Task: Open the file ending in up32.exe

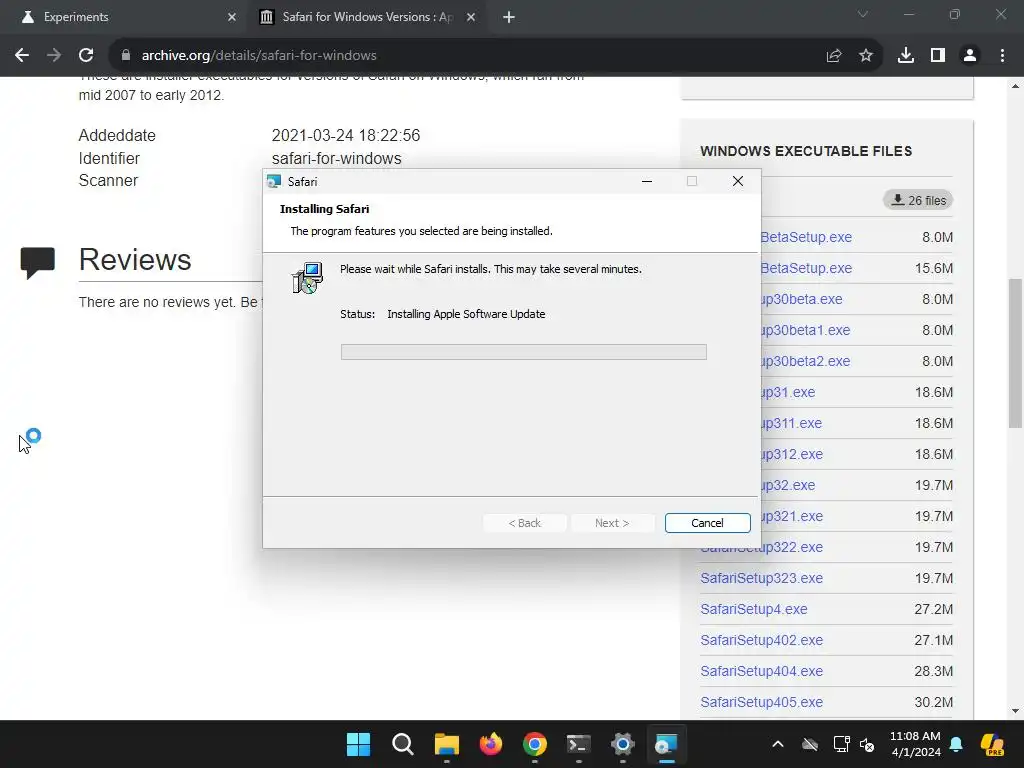Action: [x=788, y=485]
